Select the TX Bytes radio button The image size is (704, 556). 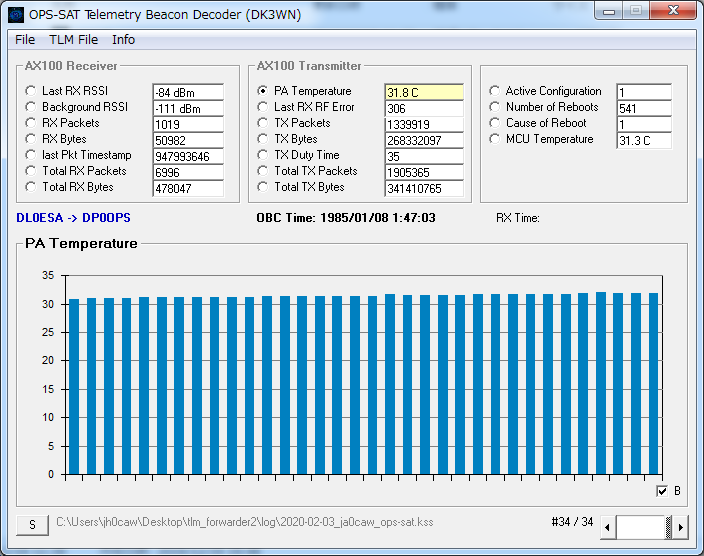pyautogui.click(x=263, y=139)
